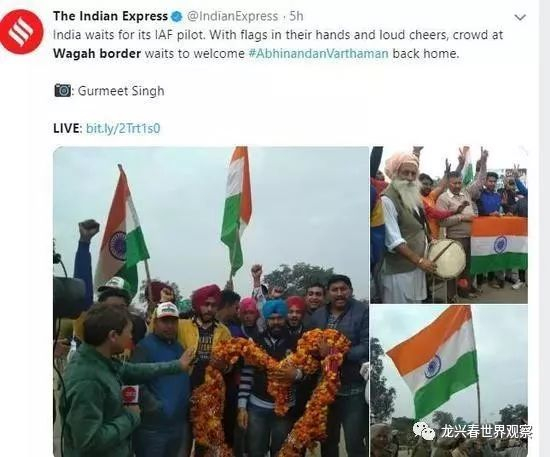Image resolution: width=550 pixels, height=457 pixels.
Task: Open the @IndianExpress handle
Action: click(x=232, y=16)
